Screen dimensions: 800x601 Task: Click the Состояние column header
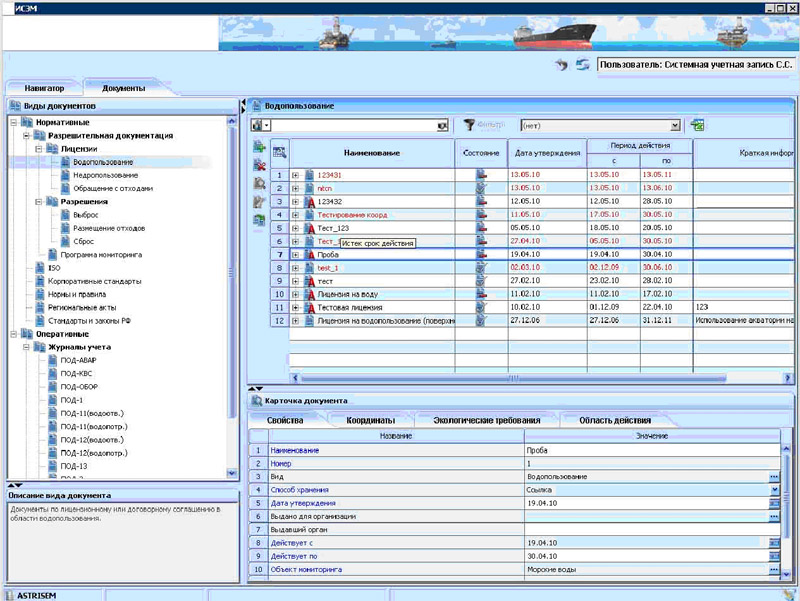tap(481, 153)
